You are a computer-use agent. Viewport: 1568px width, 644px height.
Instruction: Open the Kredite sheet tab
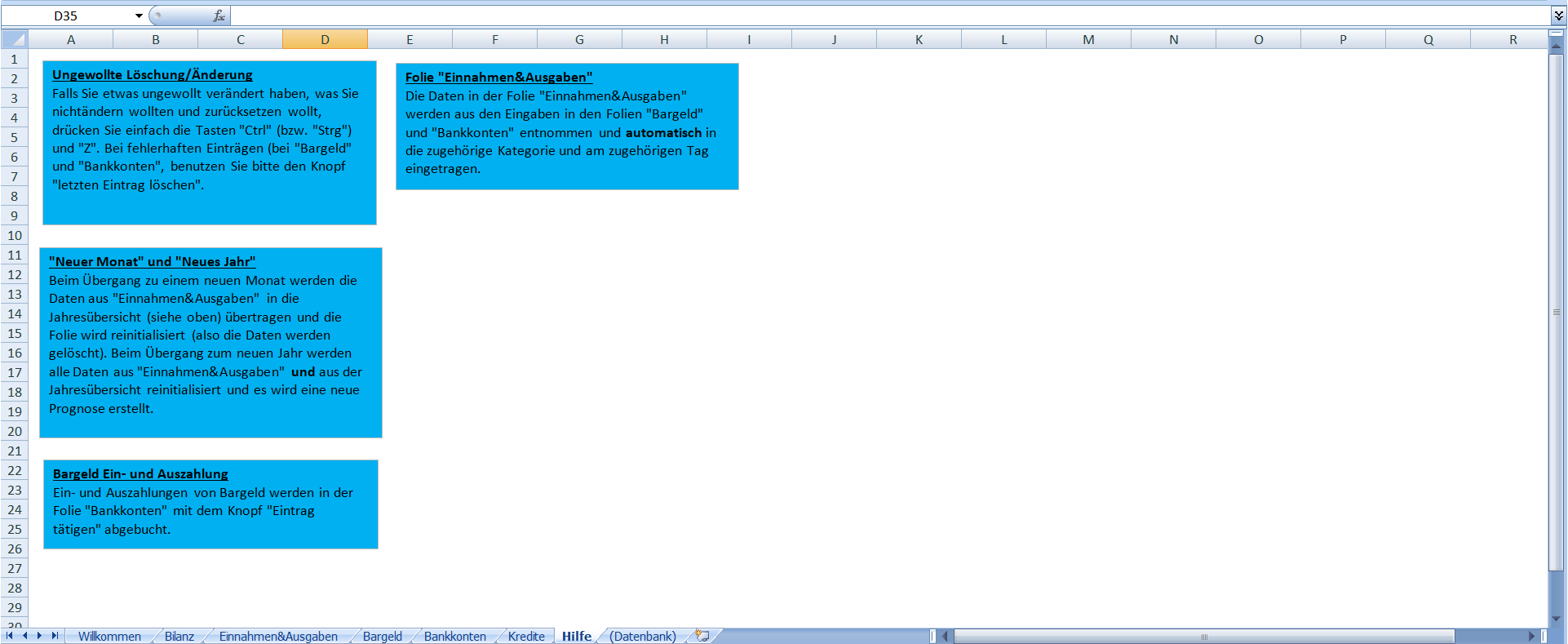click(x=526, y=637)
